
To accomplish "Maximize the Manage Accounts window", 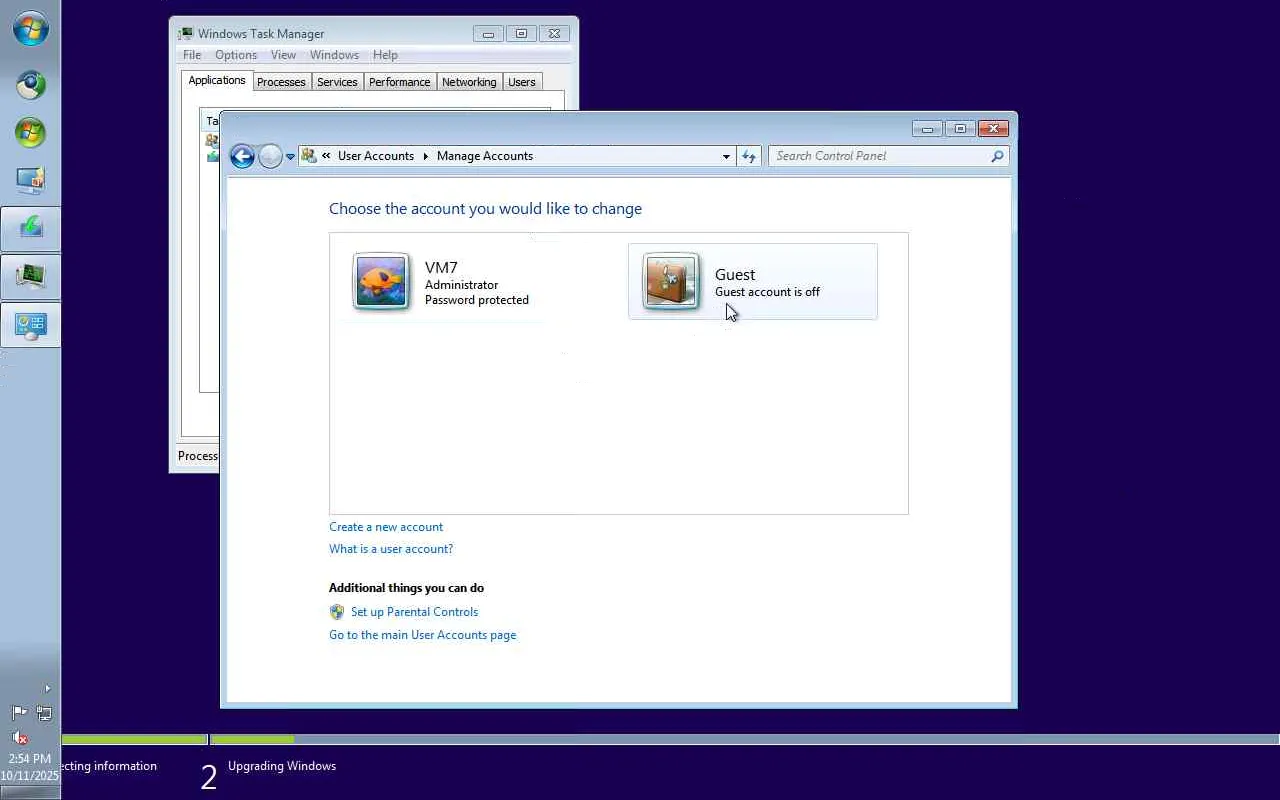I will click(x=960, y=129).
